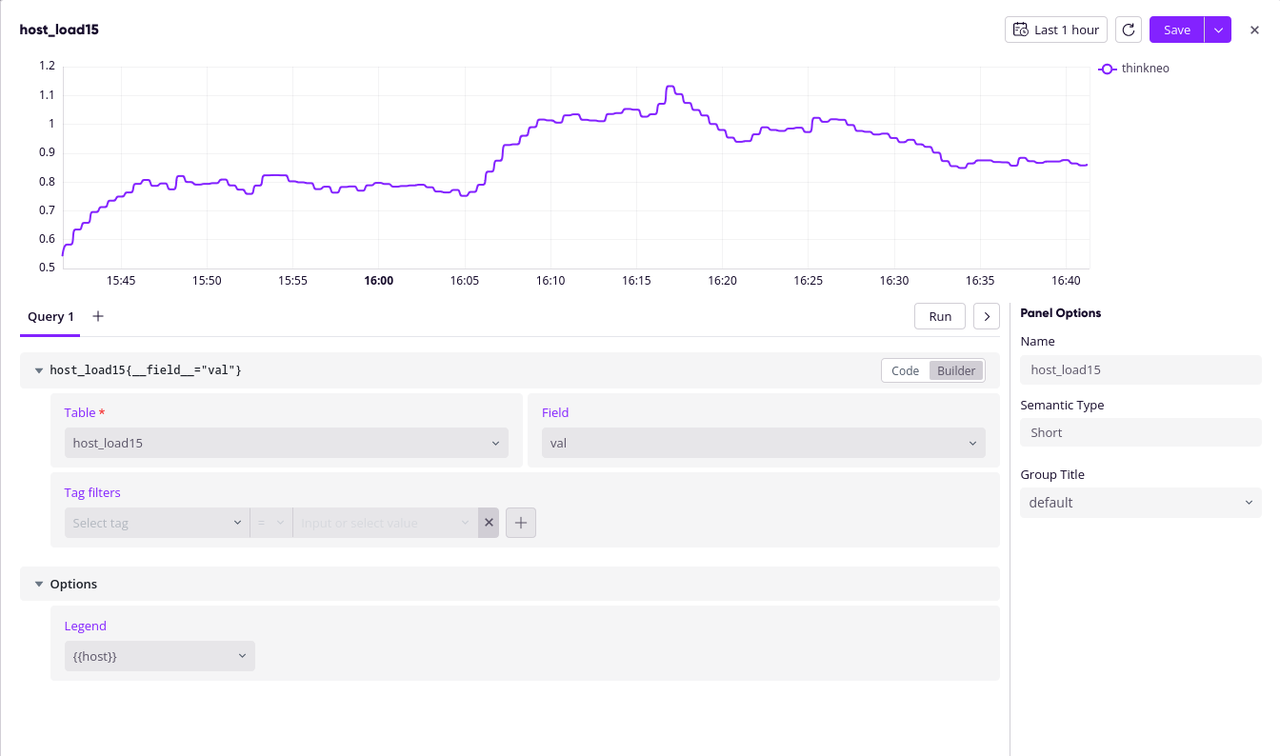This screenshot has height=756, width=1280.
Task: Click the Run button
Action: coord(939,316)
